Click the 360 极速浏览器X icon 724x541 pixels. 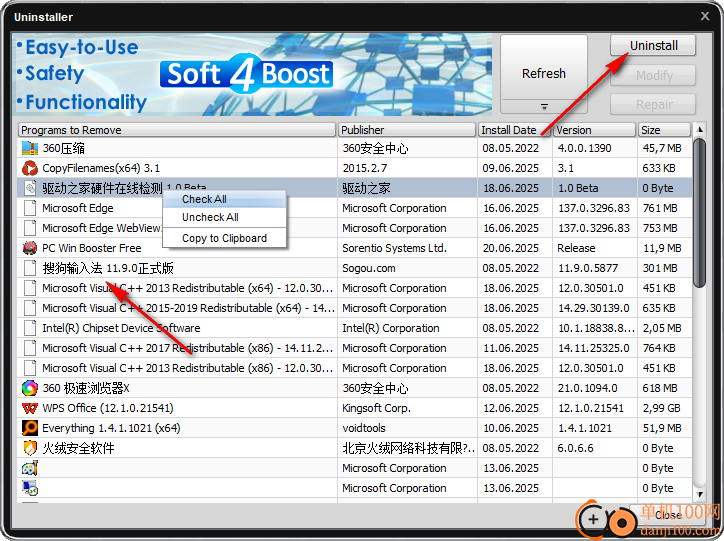pos(30,388)
